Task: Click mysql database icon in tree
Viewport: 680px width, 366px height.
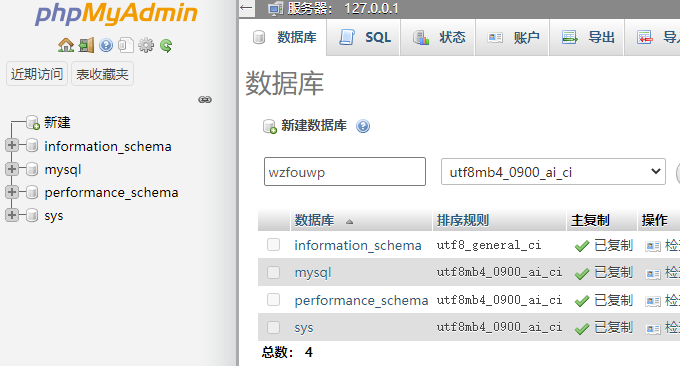Action: pyautogui.click(x=32, y=169)
